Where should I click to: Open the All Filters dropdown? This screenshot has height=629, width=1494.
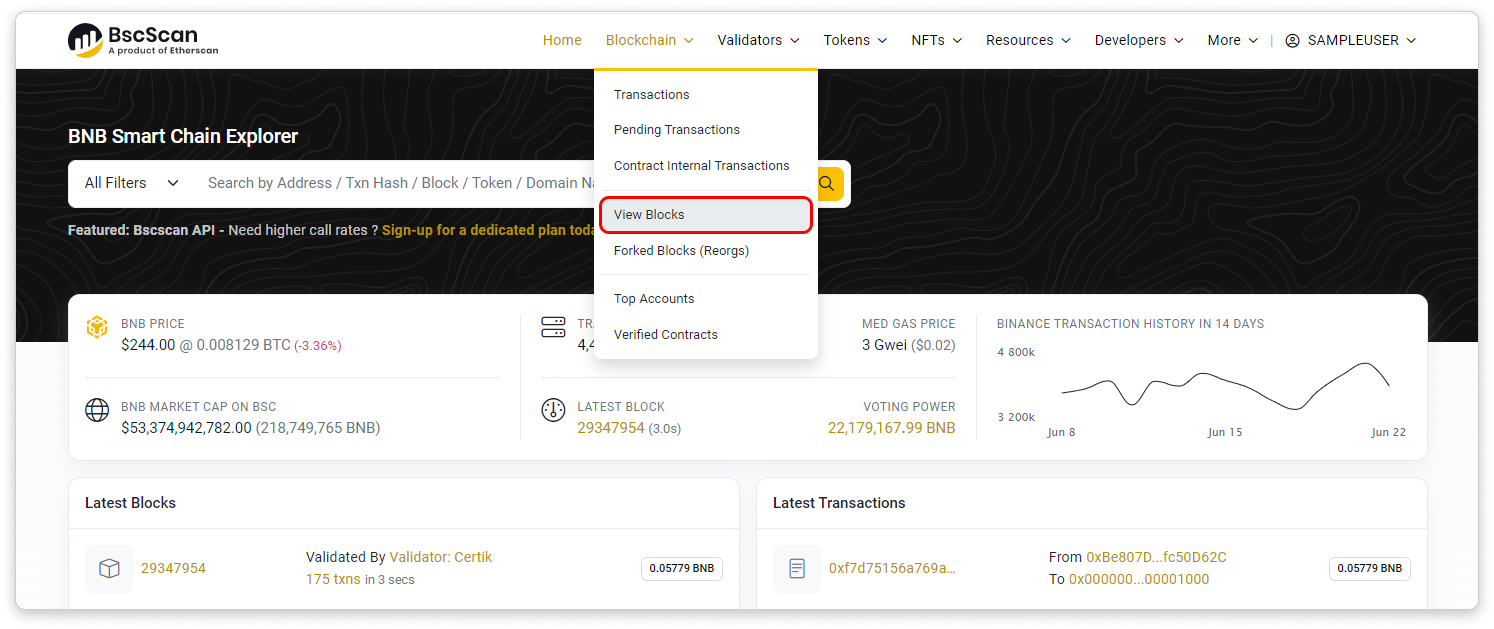[x=131, y=183]
